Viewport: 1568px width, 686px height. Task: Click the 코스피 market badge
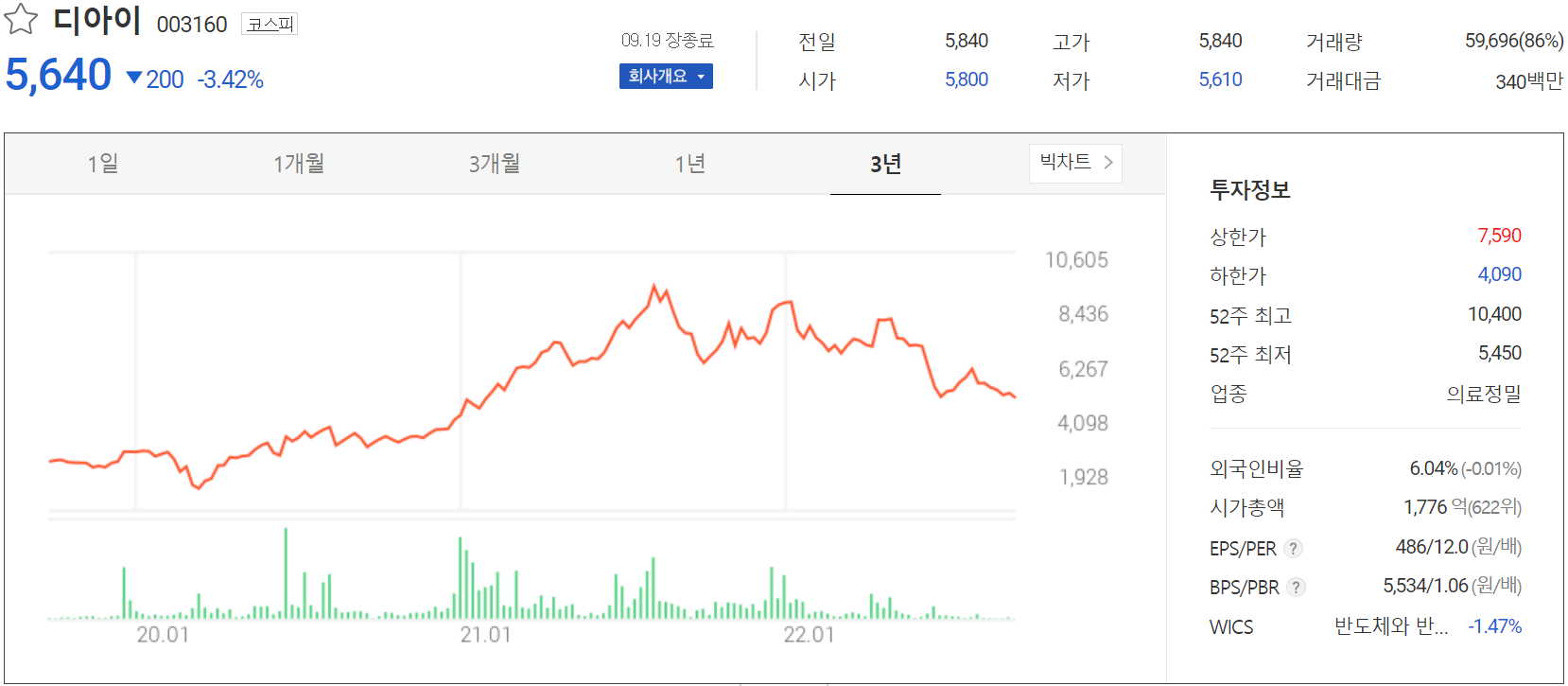click(x=270, y=24)
